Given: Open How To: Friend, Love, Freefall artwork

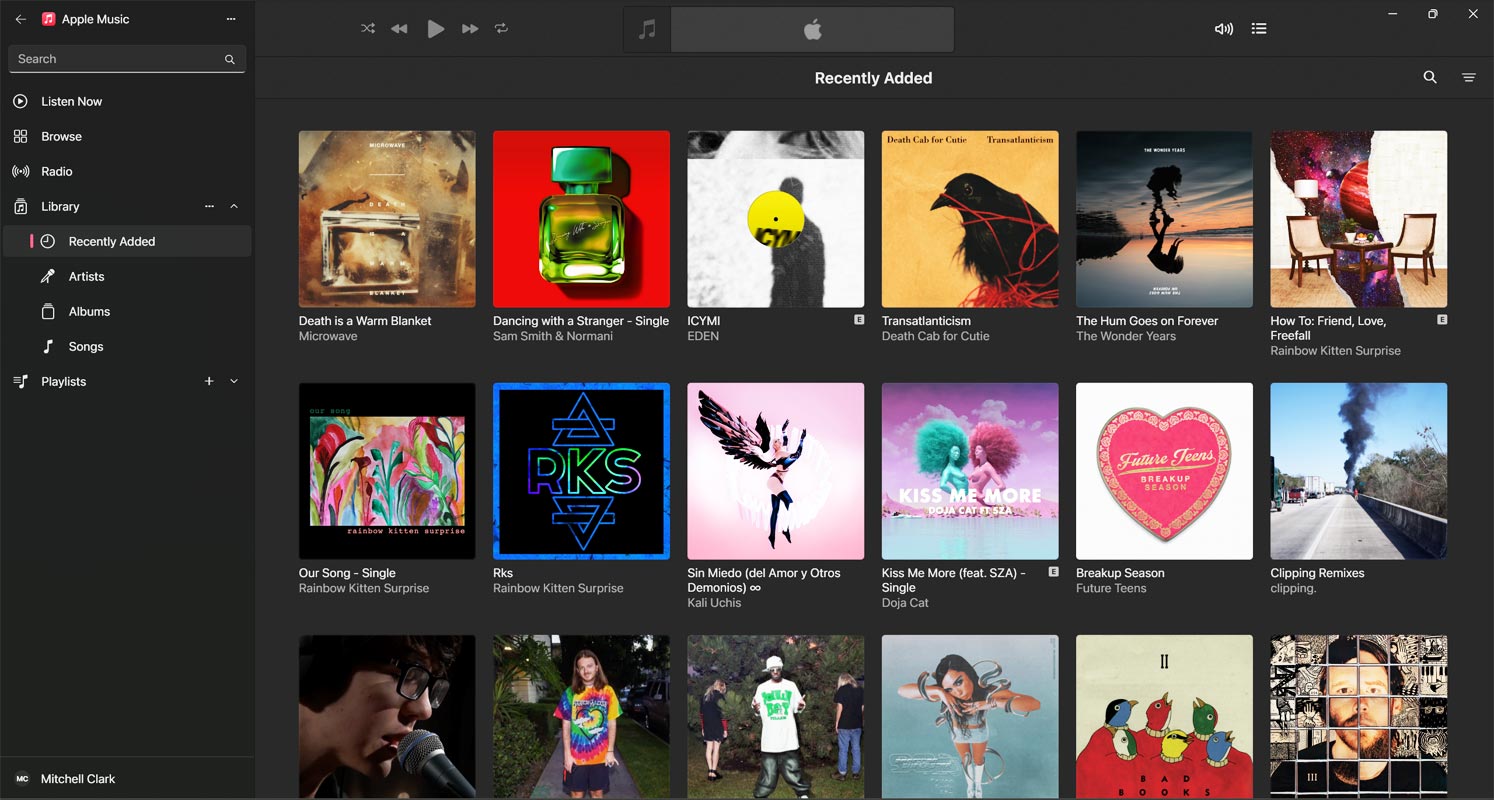Looking at the screenshot, I should [x=1359, y=219].
